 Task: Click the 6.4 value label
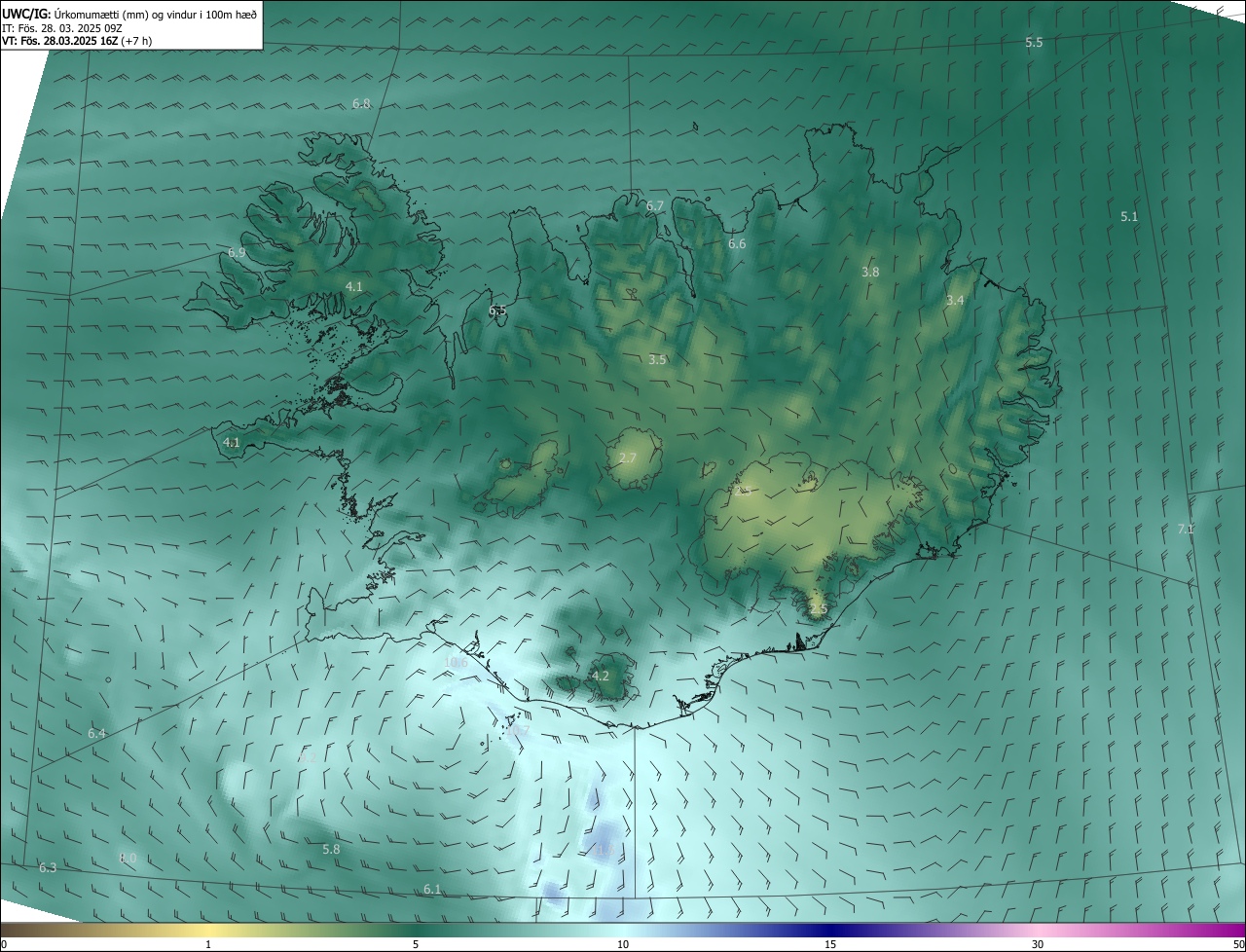(96, 733)
